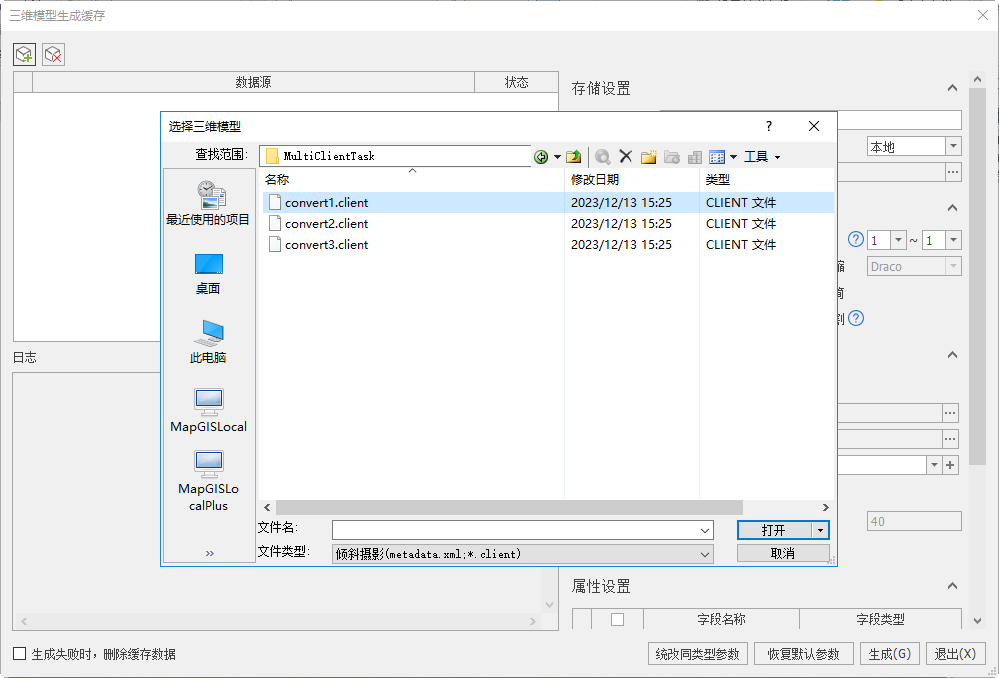Click the remove 3D model icon
999x678 pixels.
pos(54,54)
